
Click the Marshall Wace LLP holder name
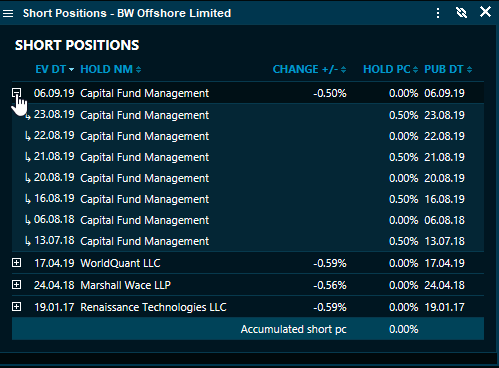(125, 285)
